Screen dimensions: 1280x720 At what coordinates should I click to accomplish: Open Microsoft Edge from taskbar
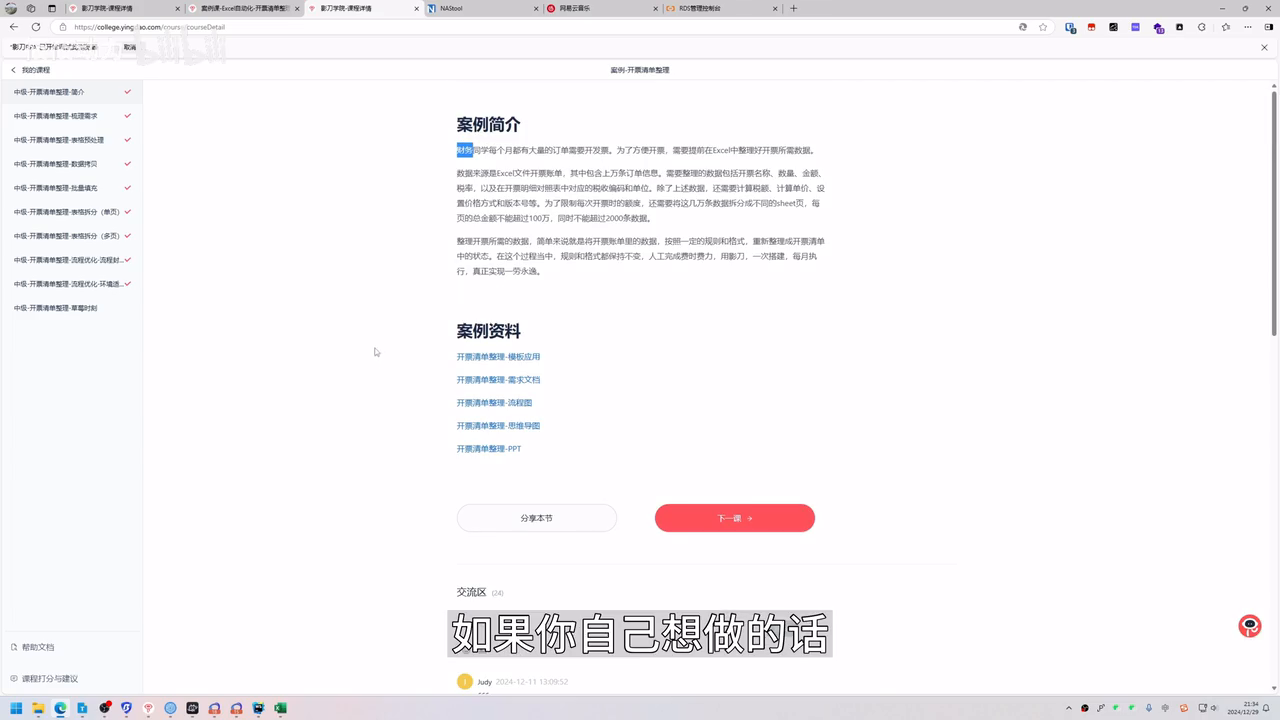point(60,708)
